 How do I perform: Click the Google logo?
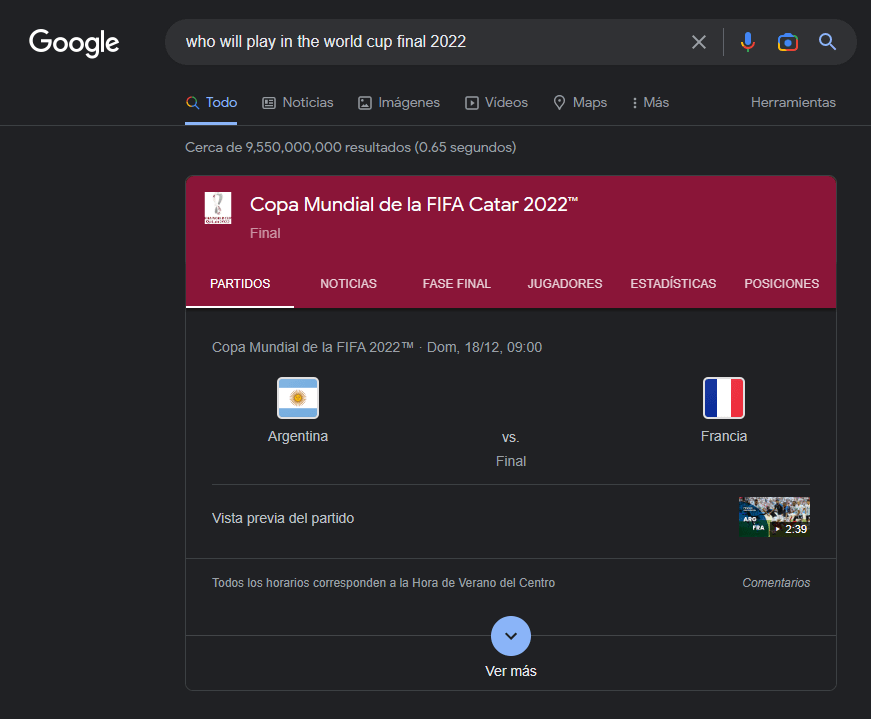tap(74, 42)
